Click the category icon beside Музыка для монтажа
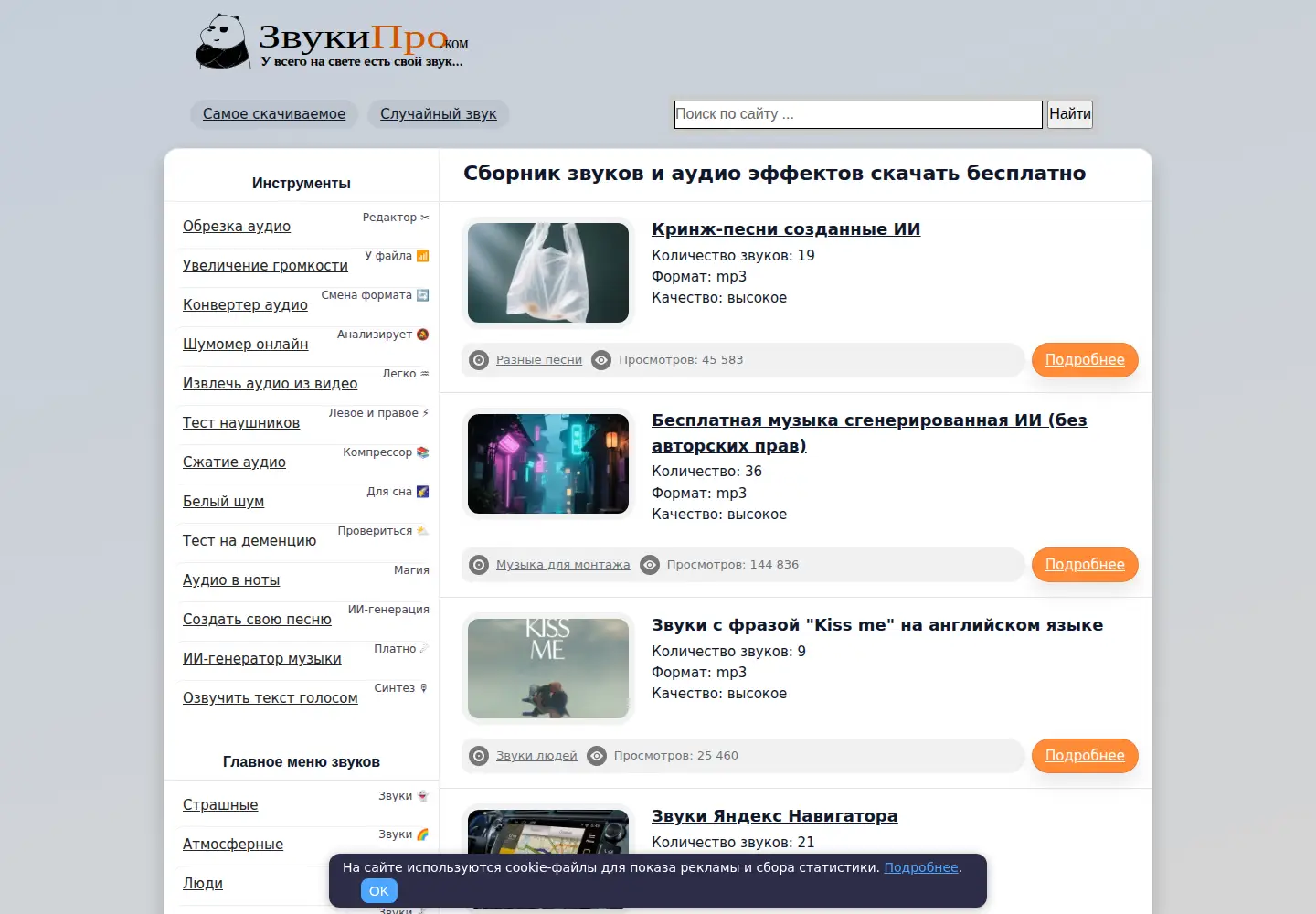1316x914 pixels. [x=479, y=565]
